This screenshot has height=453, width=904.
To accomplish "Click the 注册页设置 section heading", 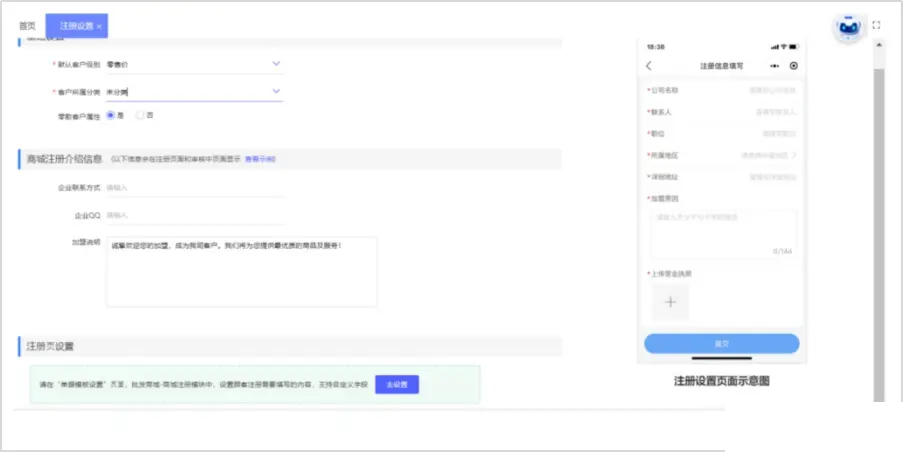I will pyautogui.click(x=50, y=346).
